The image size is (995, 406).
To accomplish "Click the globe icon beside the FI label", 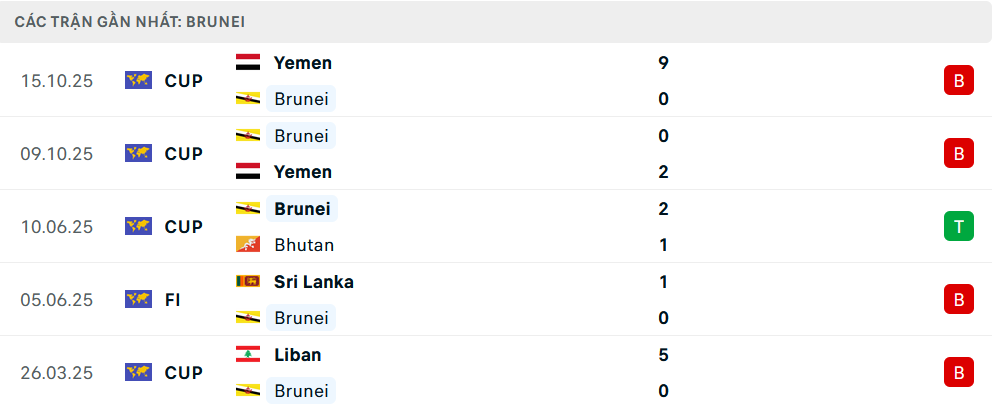I will (138, 299).
